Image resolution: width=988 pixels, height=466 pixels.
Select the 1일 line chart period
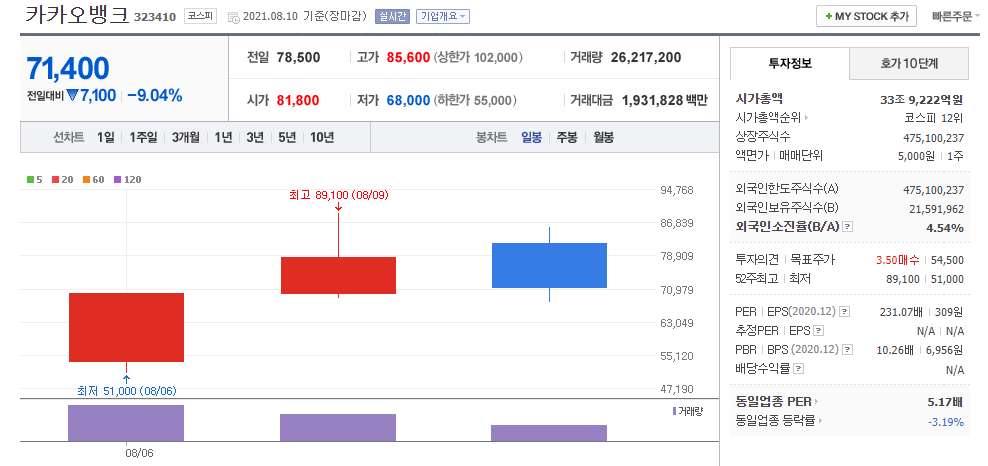tap(106, 137)
